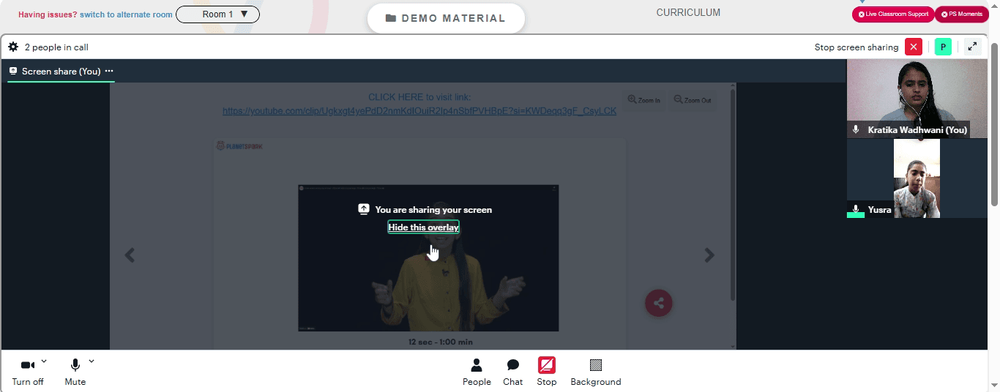Click 'Stop screen sharing' label
Screen dimensions: 1000x392
pos(856,47)
